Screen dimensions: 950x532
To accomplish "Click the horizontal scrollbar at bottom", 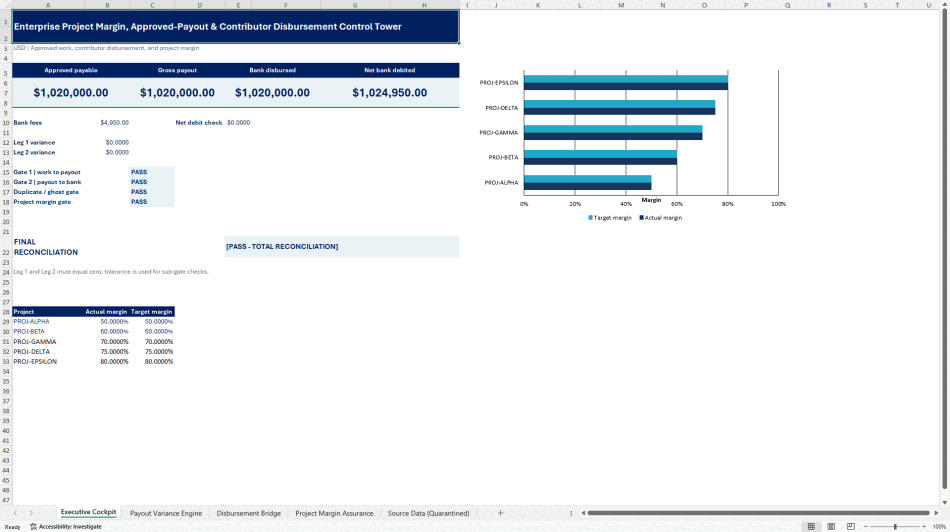I will (x=758, y=513).
